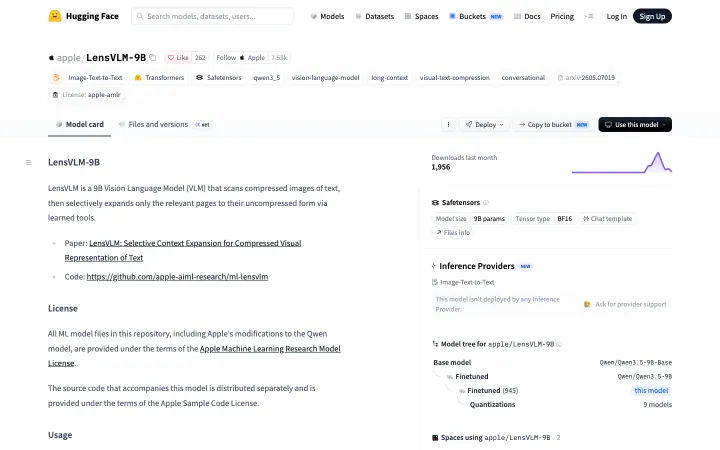The image size is (720, 450).
Task: Open the License: apple-amlr tag
Action: (87, 95)
